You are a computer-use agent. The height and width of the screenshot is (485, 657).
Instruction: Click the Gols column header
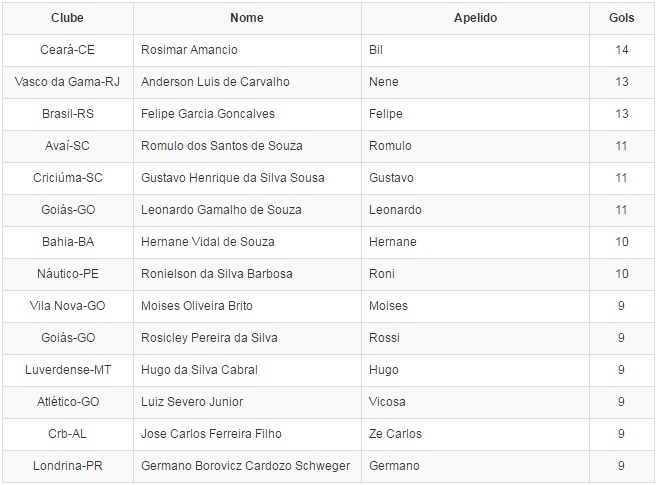click(x=621, y=18)
